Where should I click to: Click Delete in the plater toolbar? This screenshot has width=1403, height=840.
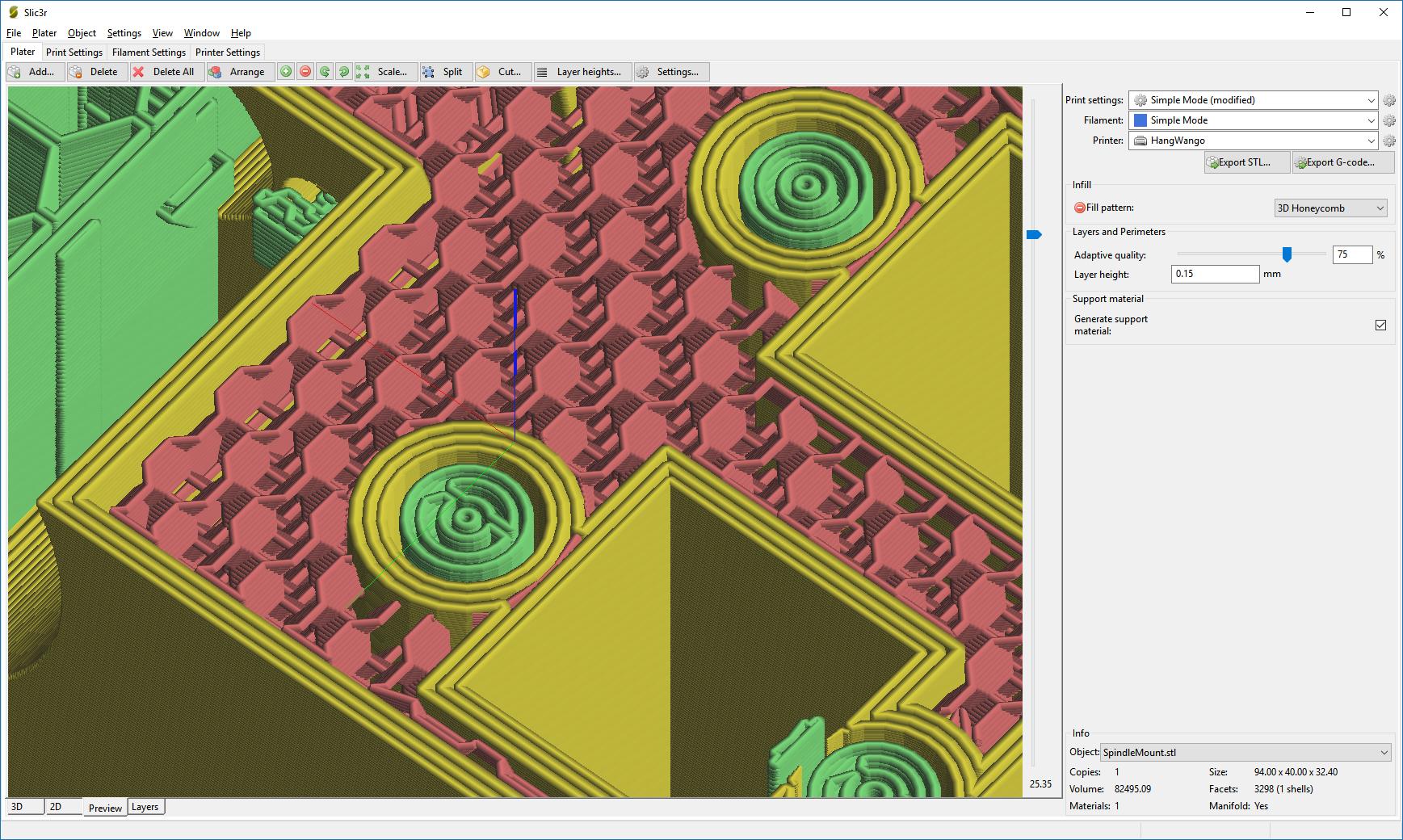[97, 72]
